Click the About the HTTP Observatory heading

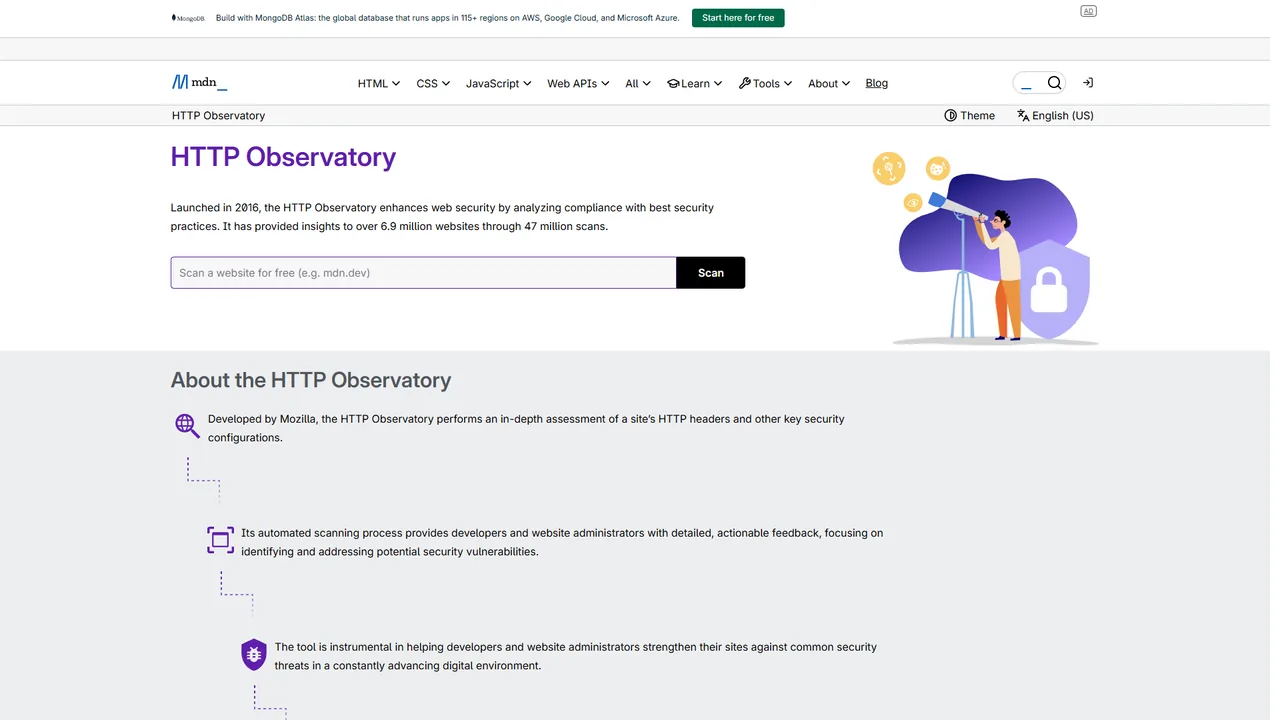coord(311,380)
